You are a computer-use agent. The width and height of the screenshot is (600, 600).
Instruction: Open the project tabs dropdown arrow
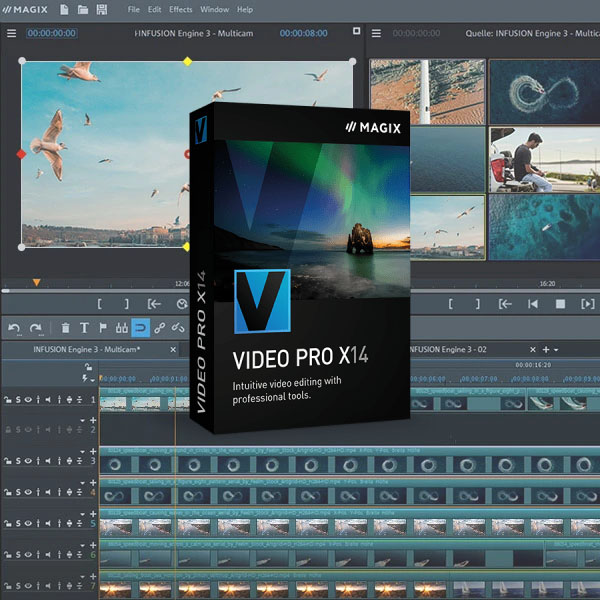pyautogui.click(x=556, y=350)
